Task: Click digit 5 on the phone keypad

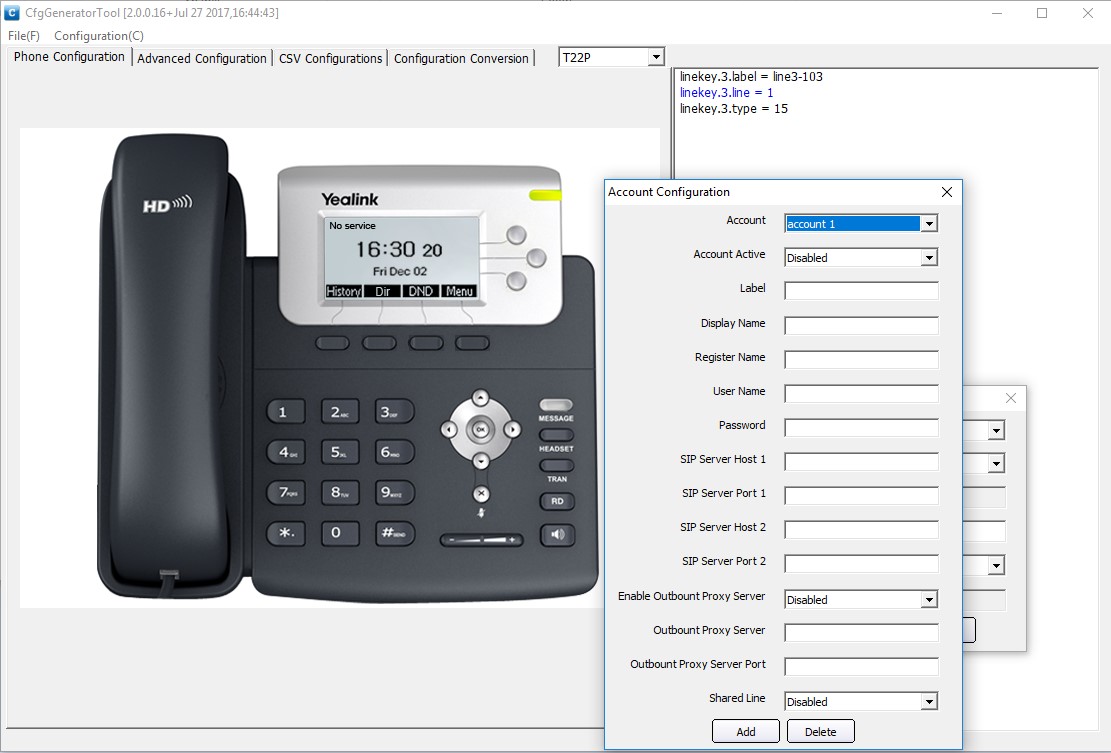Action: point(339,452)
